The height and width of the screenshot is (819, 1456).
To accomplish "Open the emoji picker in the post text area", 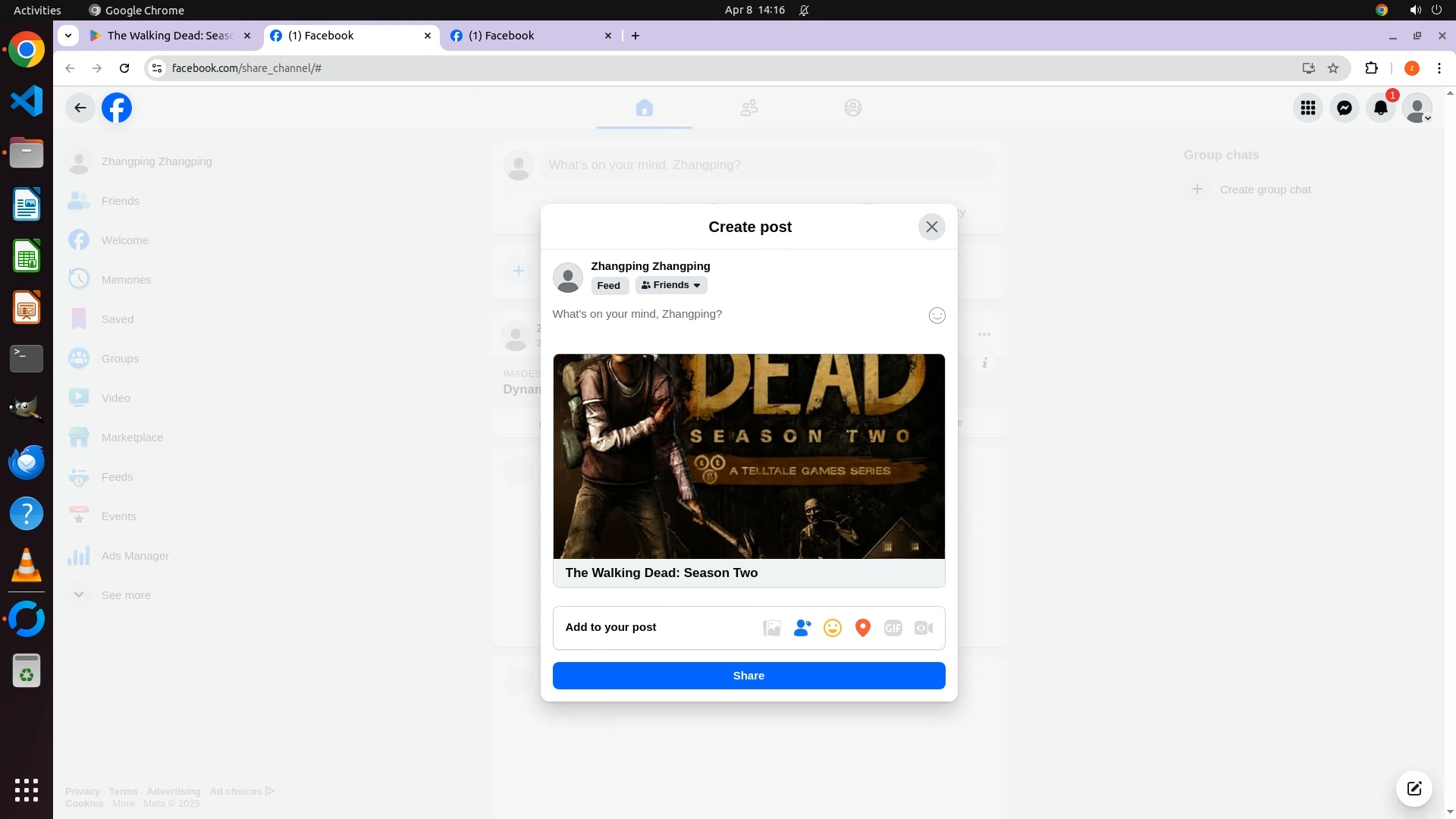I will [x=937, y=315].
